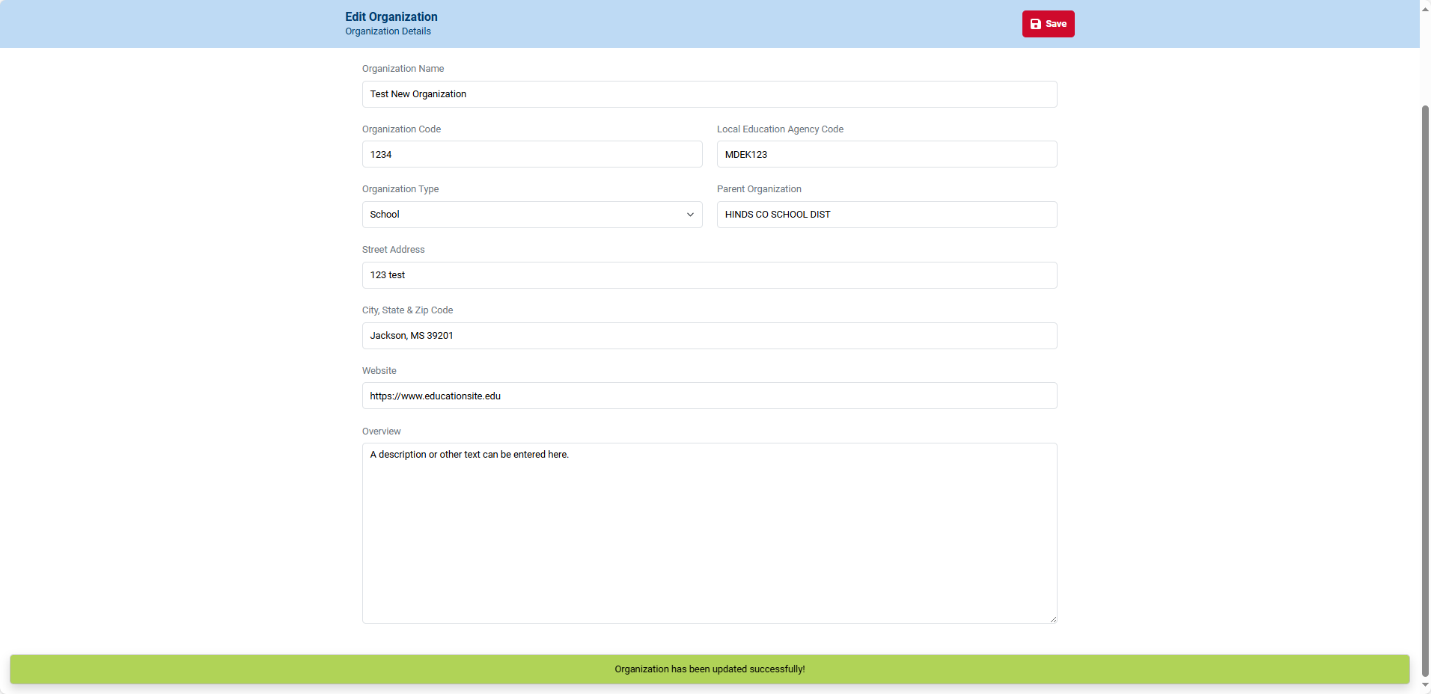1431x694 pixels.
Task: Click the success message banner
Action: [709, 669]
